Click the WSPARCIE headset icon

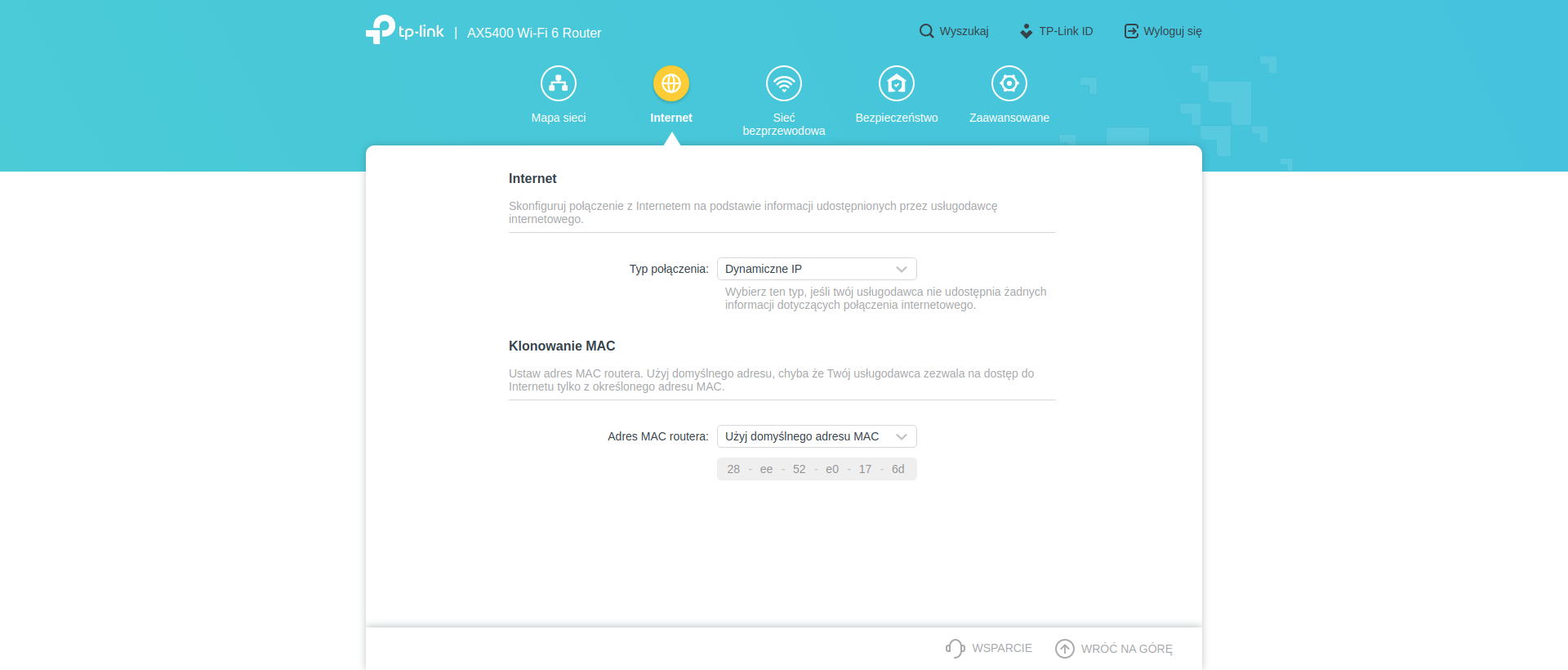coord(955,649)
